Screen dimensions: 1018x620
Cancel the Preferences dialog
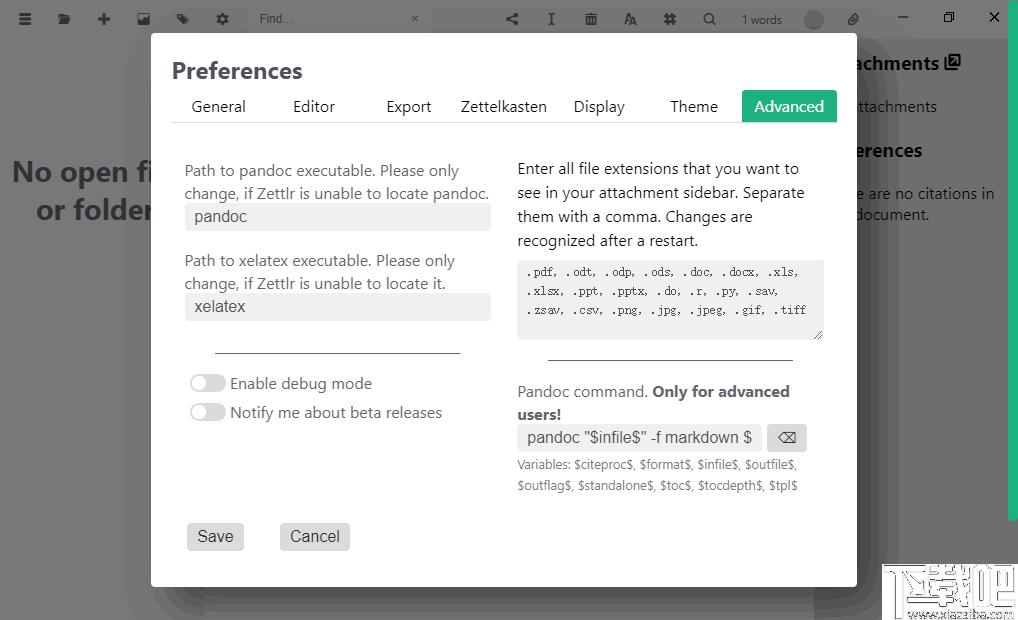315,537
